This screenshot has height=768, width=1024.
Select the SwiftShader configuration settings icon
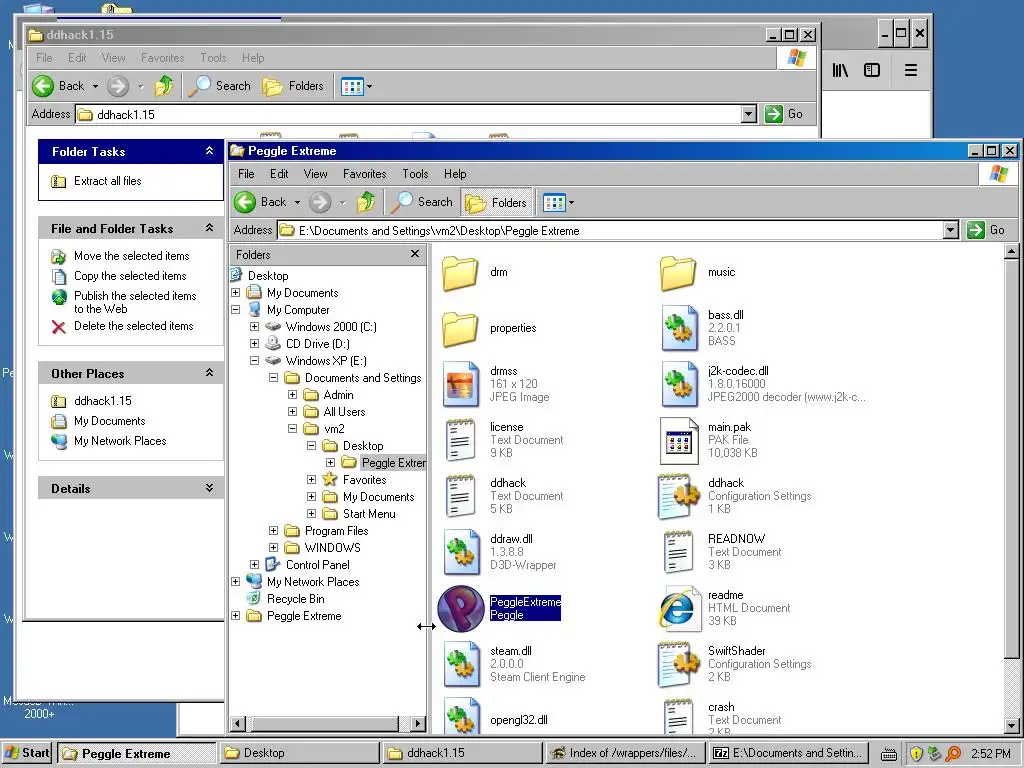[679, 664]
